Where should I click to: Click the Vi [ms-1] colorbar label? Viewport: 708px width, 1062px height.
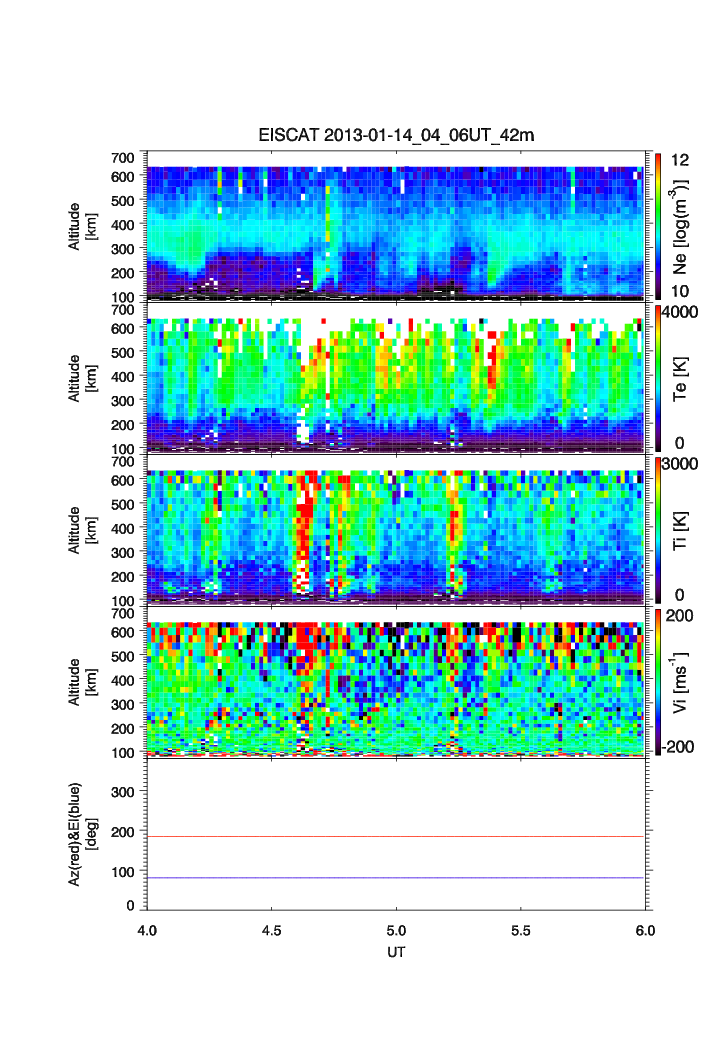680,682
